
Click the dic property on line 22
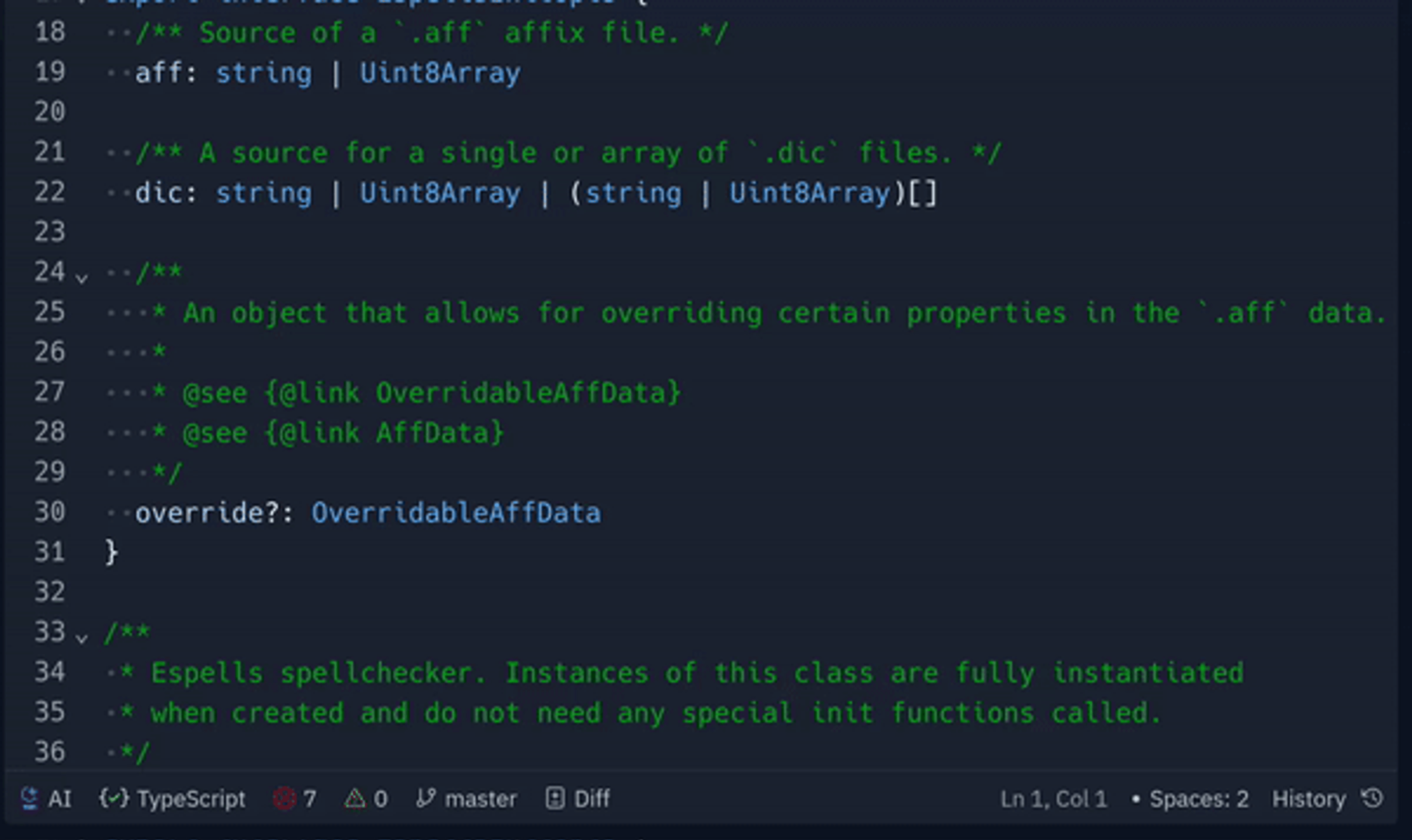click(158, 193)
